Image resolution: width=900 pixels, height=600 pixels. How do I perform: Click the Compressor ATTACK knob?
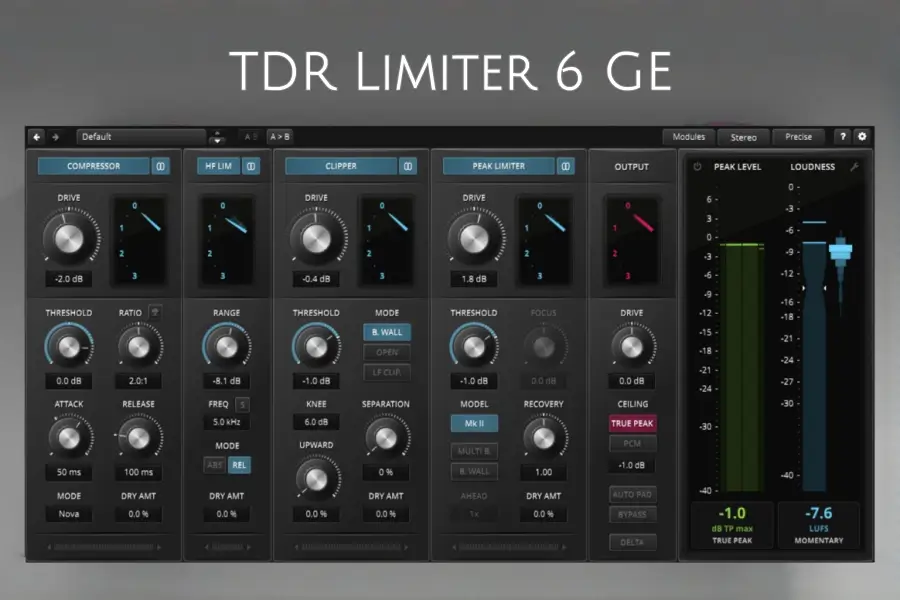point(69,438)
